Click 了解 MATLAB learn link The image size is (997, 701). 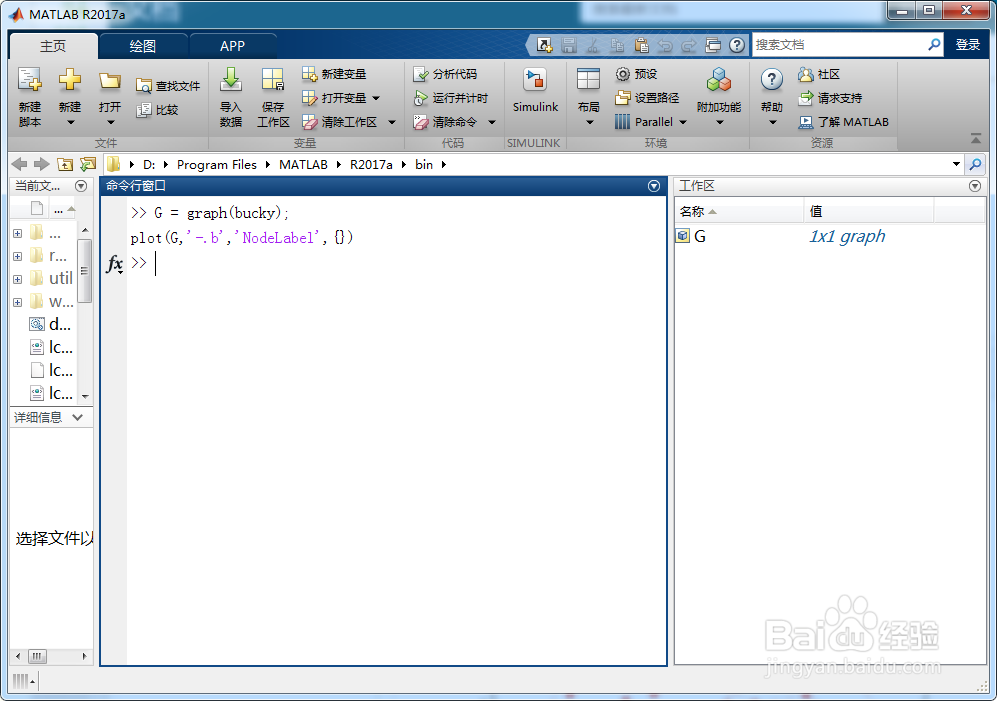click(843, 122)
